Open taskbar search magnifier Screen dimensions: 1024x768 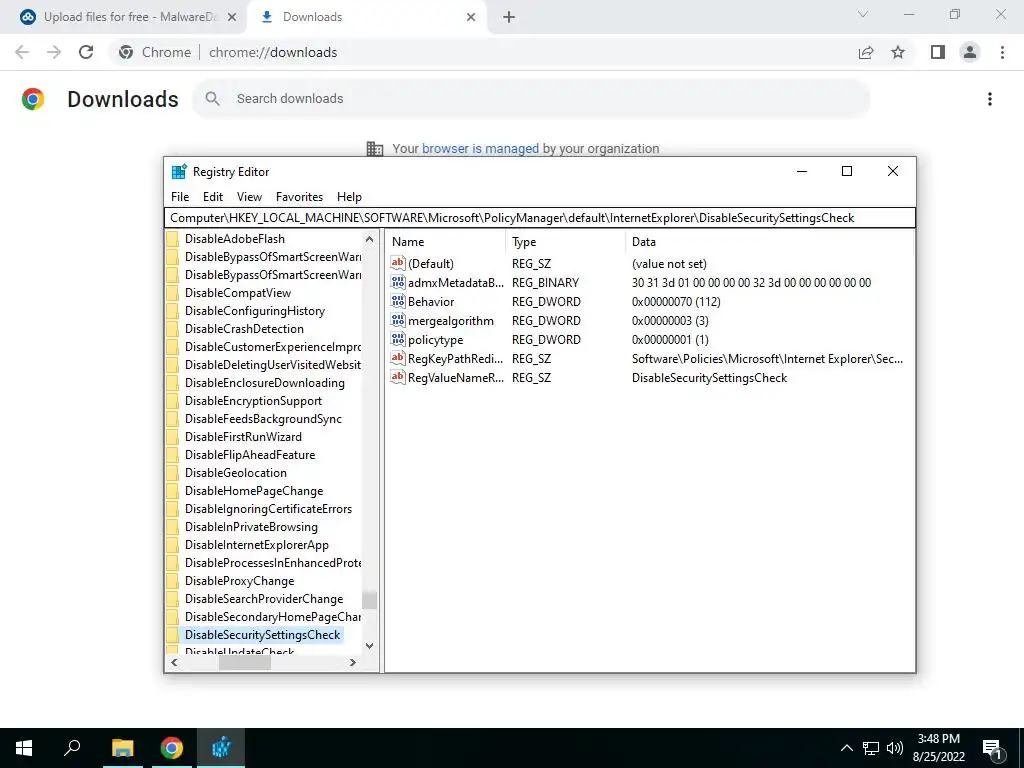tap(72, 748)
